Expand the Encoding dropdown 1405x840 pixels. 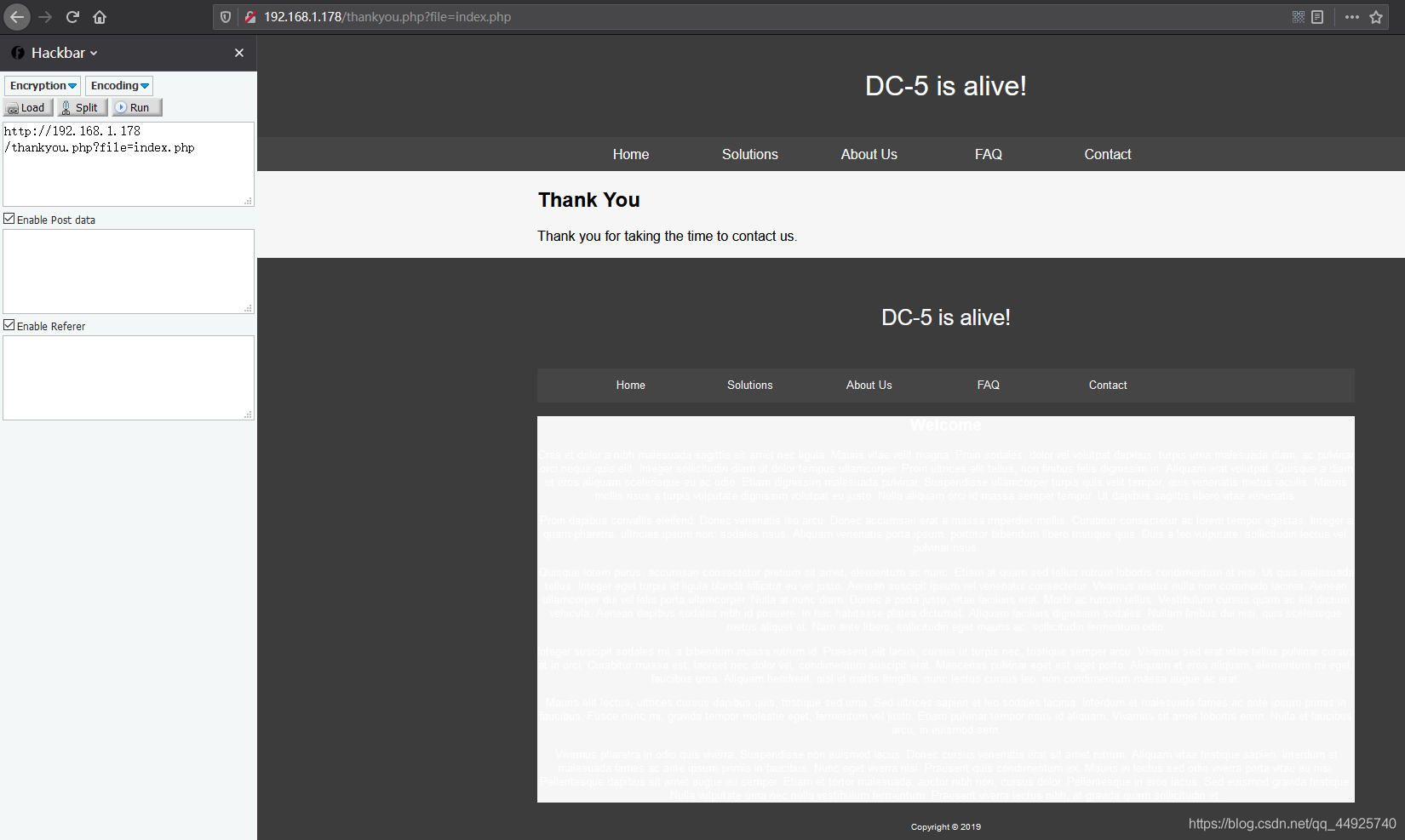coord(119,85)
